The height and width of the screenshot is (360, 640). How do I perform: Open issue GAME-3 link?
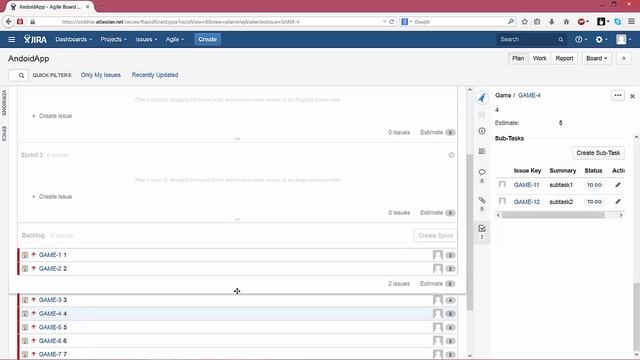50,300
